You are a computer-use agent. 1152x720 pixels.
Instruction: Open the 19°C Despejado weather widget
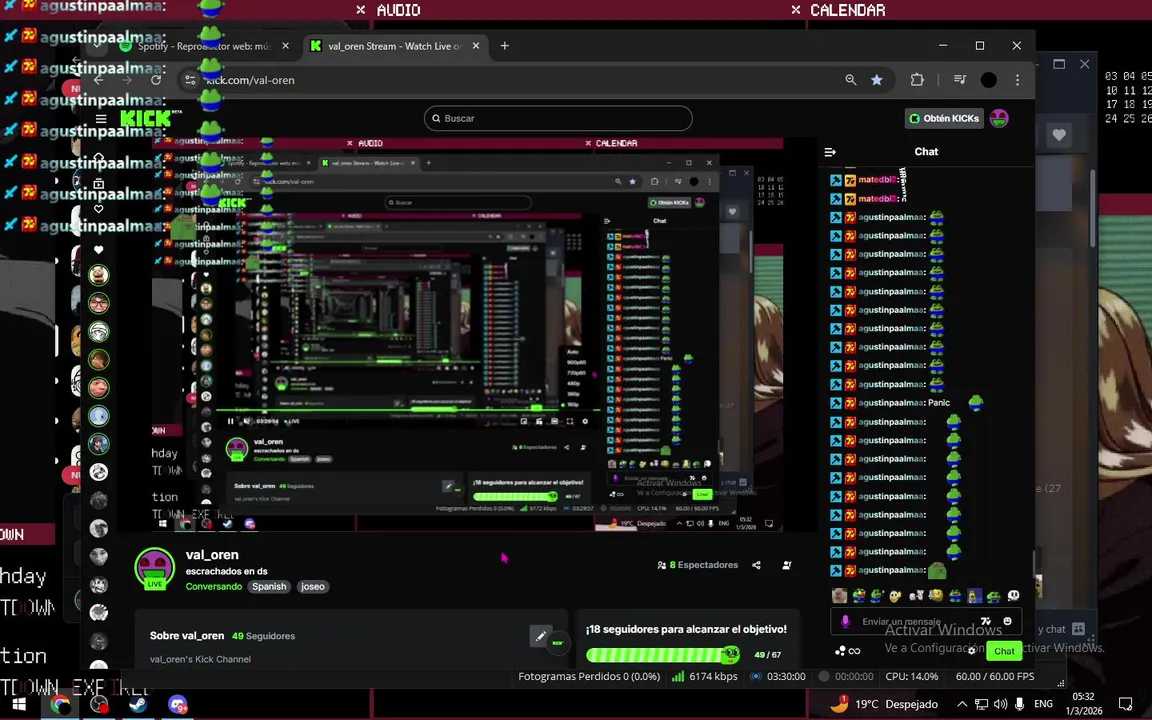click(885, 705)
